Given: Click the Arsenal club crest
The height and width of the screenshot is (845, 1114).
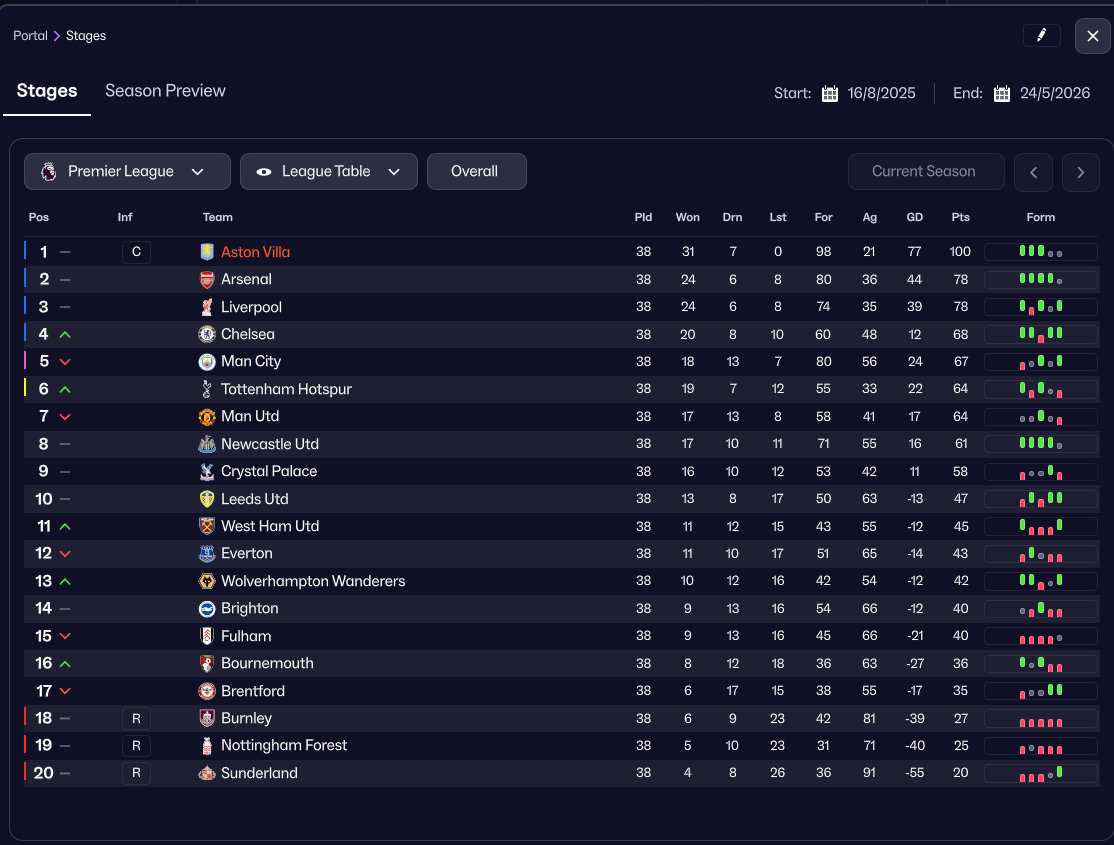Looking at the screenshot, I should (207, 280).
